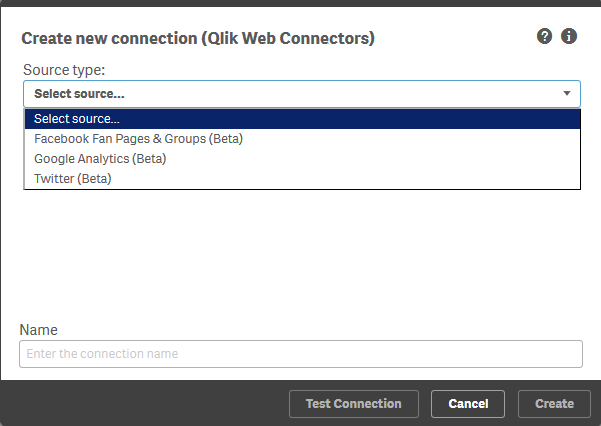Click the Qlik Web Connectors text in heading

288,38
